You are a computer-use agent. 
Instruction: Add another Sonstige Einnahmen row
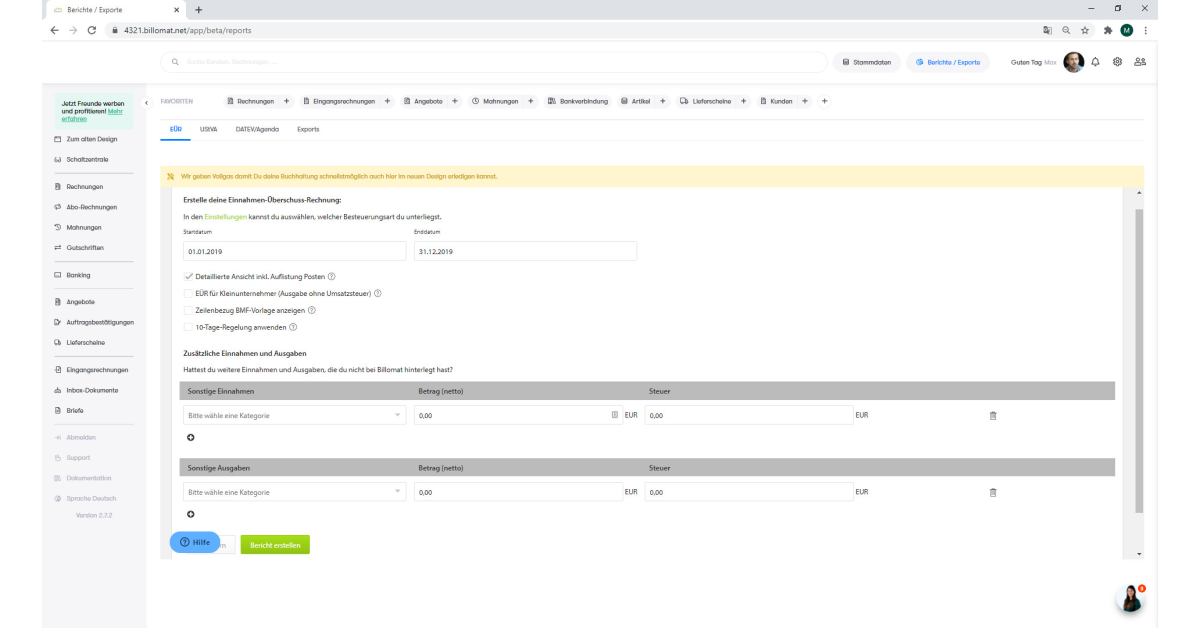(x=191, y=437)
